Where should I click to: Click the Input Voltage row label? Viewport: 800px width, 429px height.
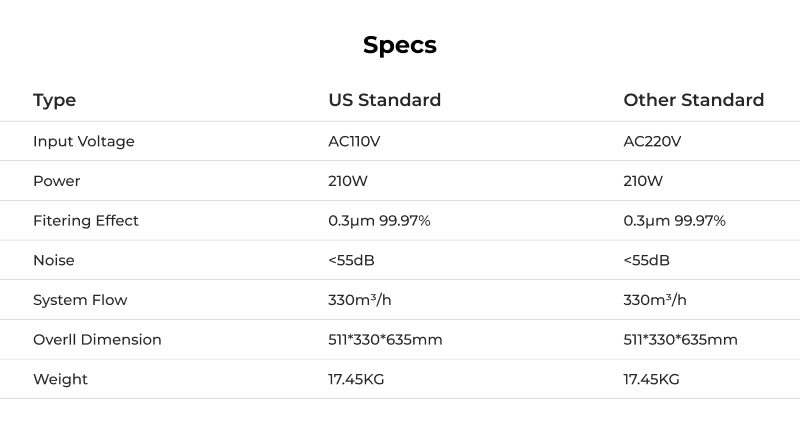click(83, 141)
